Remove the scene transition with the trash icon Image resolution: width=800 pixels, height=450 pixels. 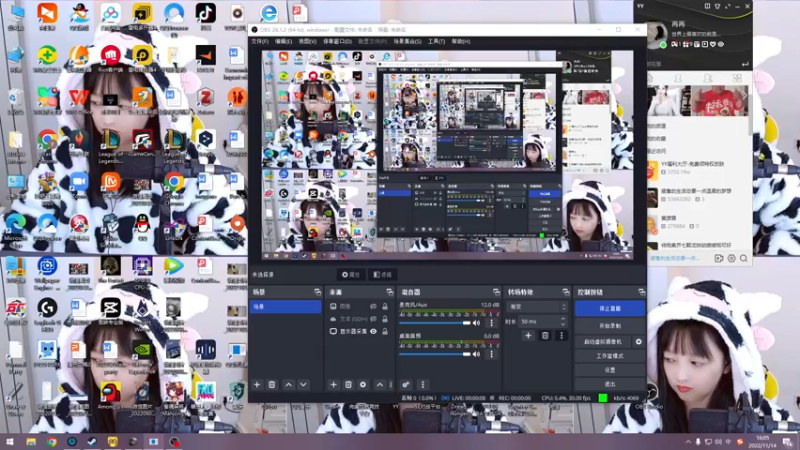tap(545, 336)
